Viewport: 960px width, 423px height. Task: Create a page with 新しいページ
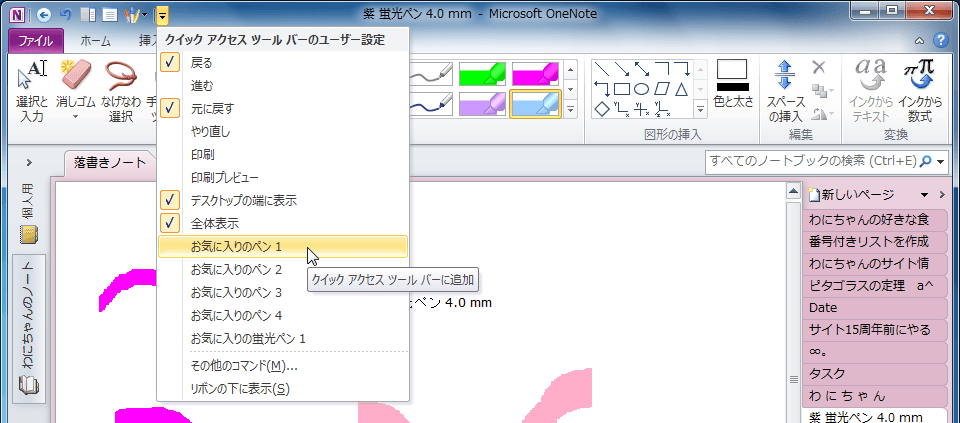(x=852, y=195)
